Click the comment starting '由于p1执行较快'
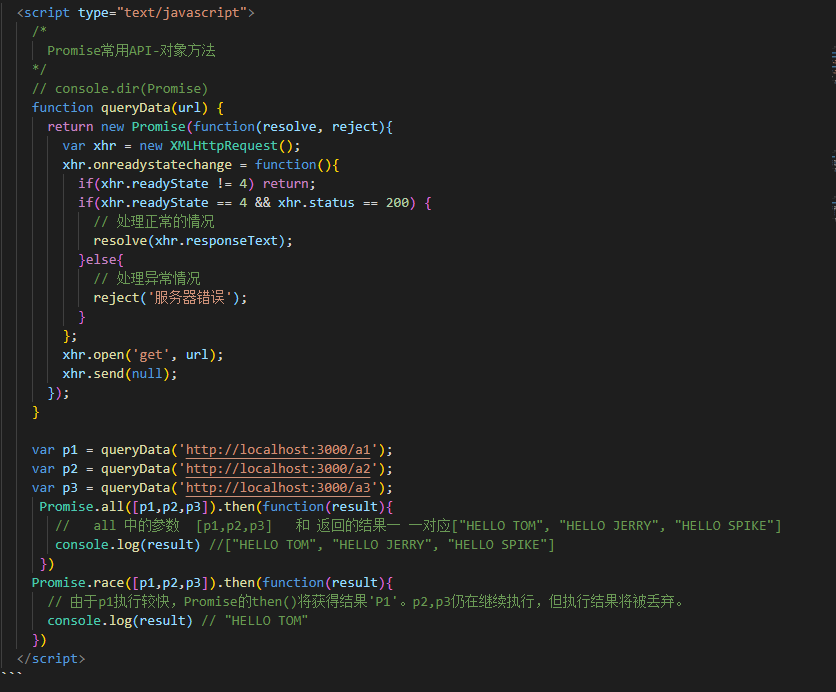Viewport: 836px width, 692px height. click(366, 602)
